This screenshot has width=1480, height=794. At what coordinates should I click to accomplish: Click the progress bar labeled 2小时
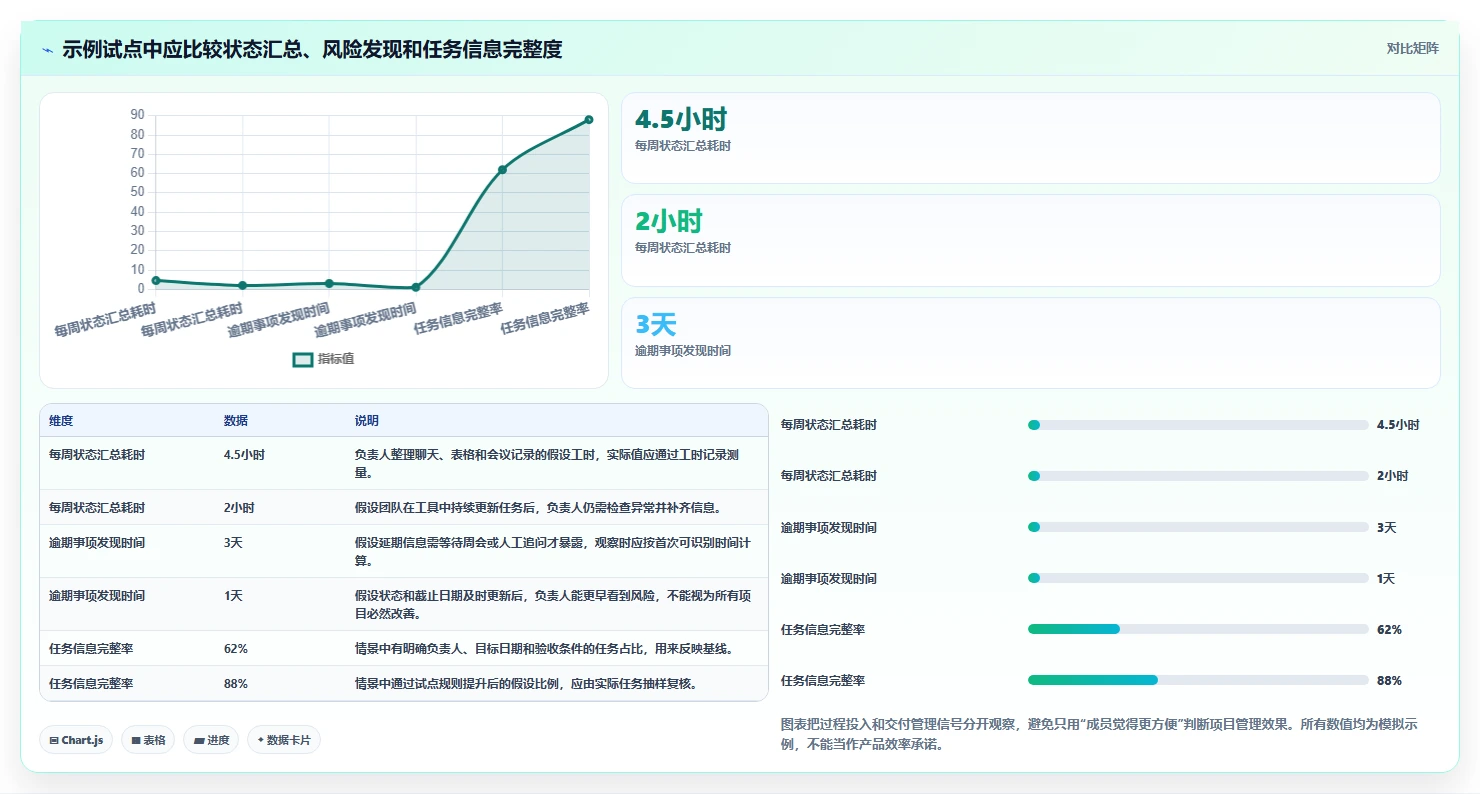(1198, 476)
